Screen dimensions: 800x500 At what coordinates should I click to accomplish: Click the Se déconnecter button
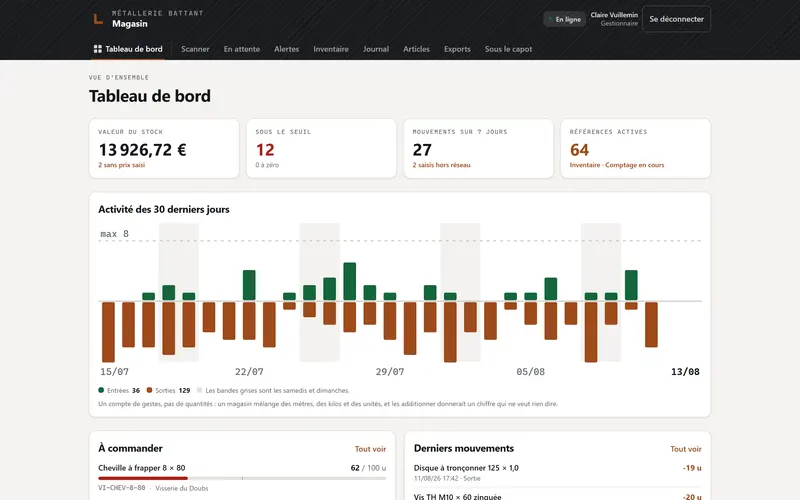(x=676, y=19)
